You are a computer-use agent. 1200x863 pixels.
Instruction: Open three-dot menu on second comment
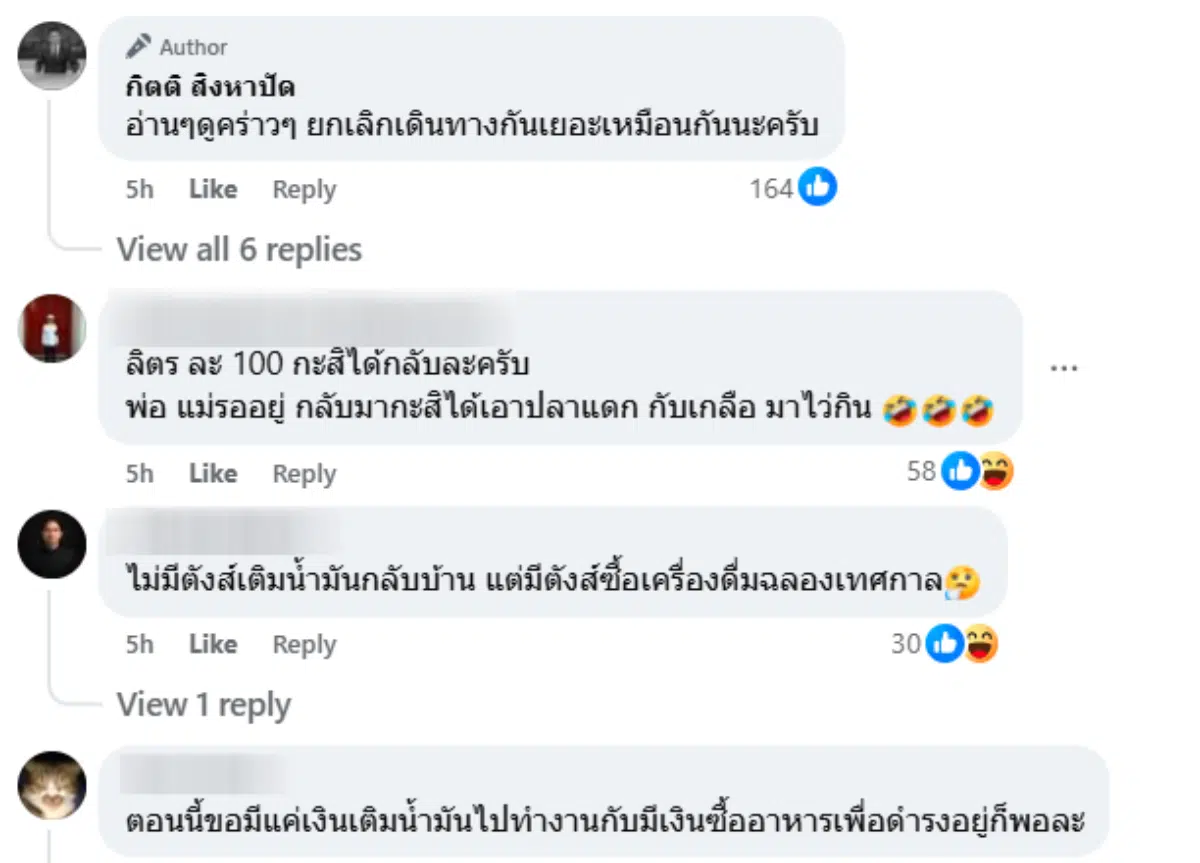pos(1064,368)
